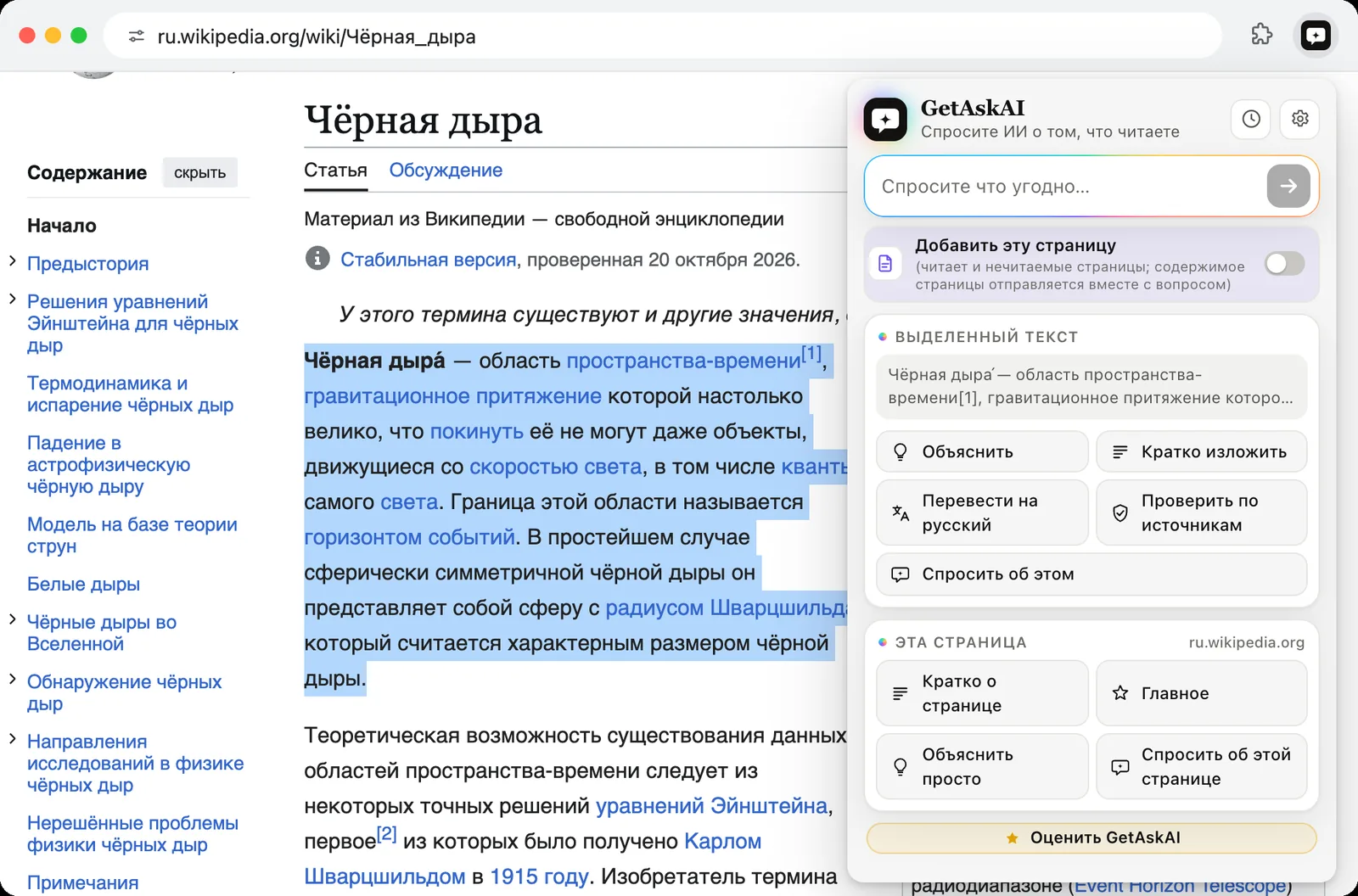Screen dimensions: 1358x896
Task: Switch to the Обсуждение tab
Action: point(446,170)
